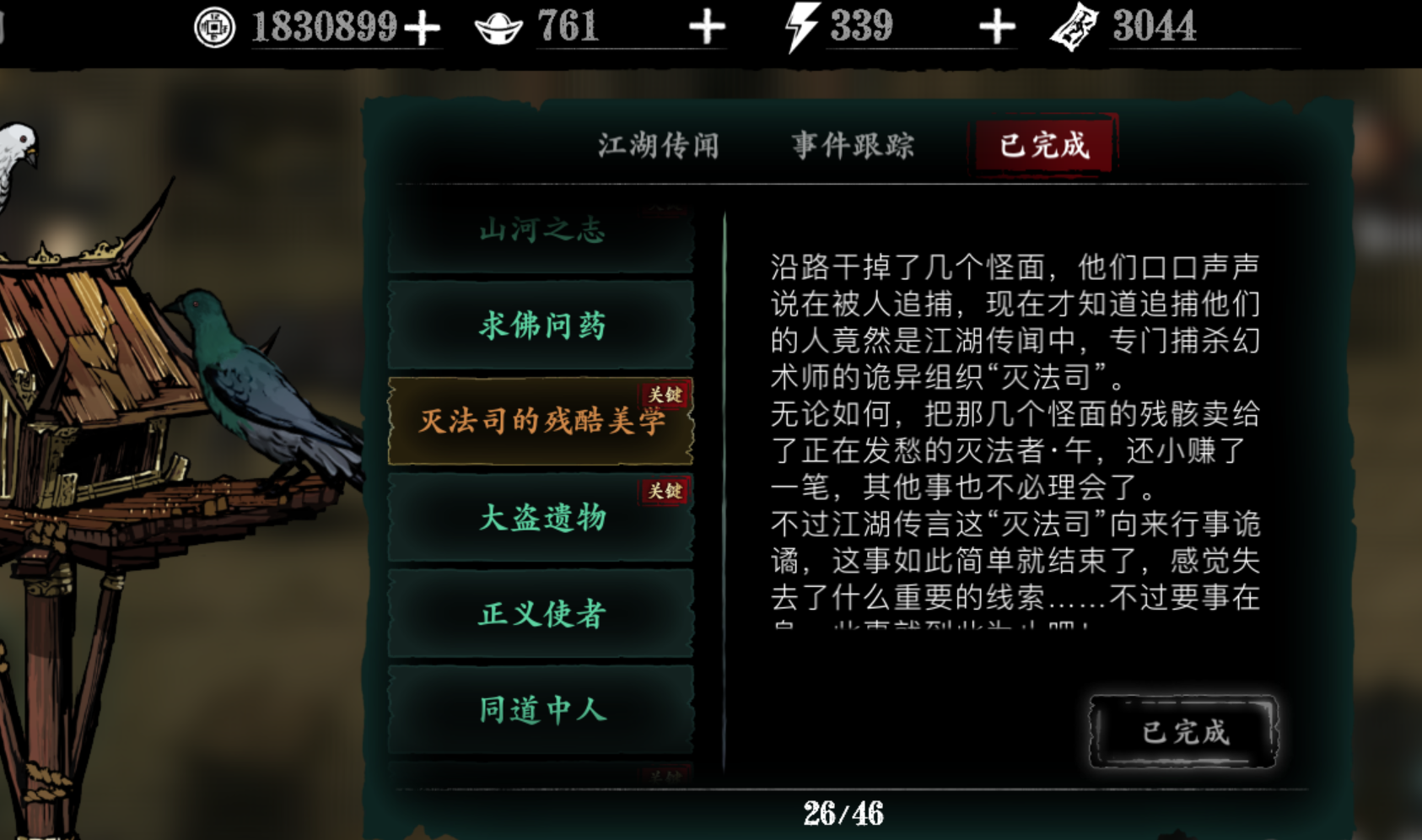This screenshot has width=1422, height=840.
Task: Click the lightning bolt energy icon
Action: 800,27
